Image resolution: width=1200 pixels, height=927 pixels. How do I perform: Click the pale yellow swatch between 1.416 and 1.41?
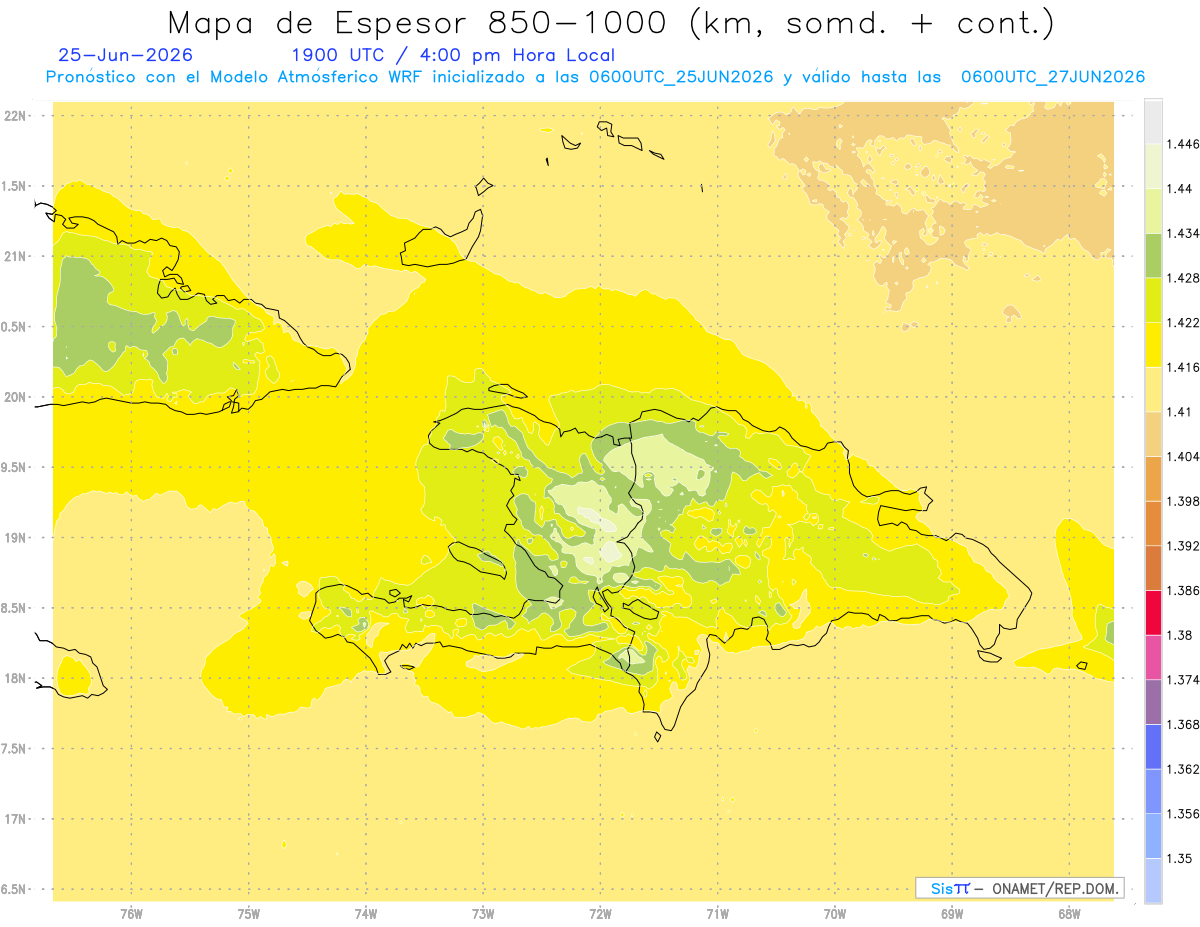click(x=1153, y=389)
